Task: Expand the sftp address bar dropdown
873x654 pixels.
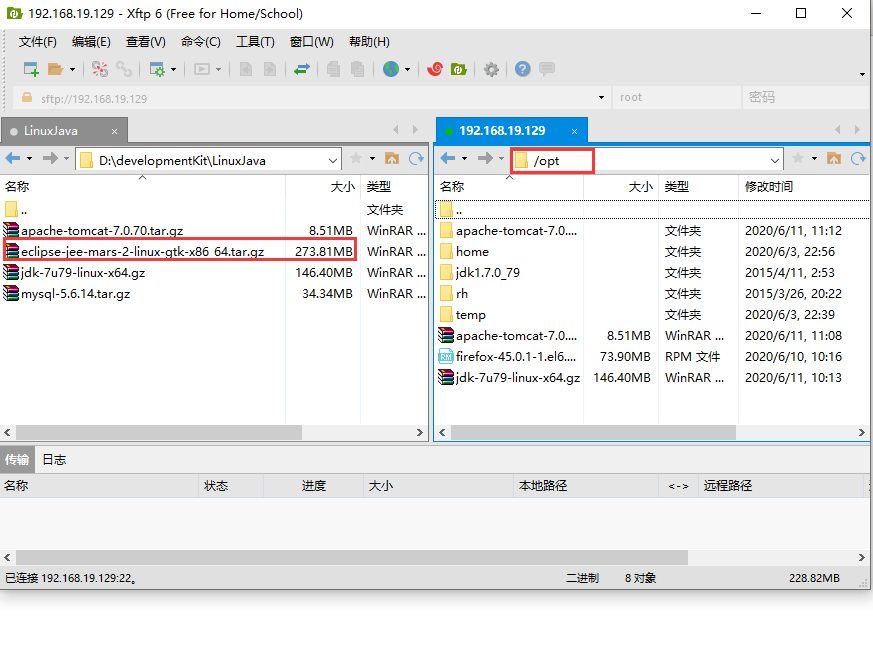Action: (601, 97)
